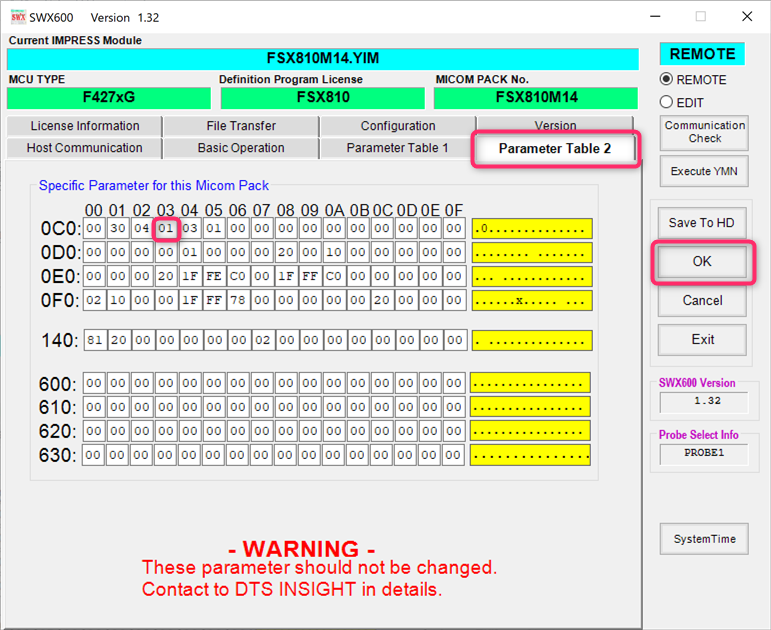Click the Definition Program License field FSX810
771x630 pixels.
(x=323, y=97)
